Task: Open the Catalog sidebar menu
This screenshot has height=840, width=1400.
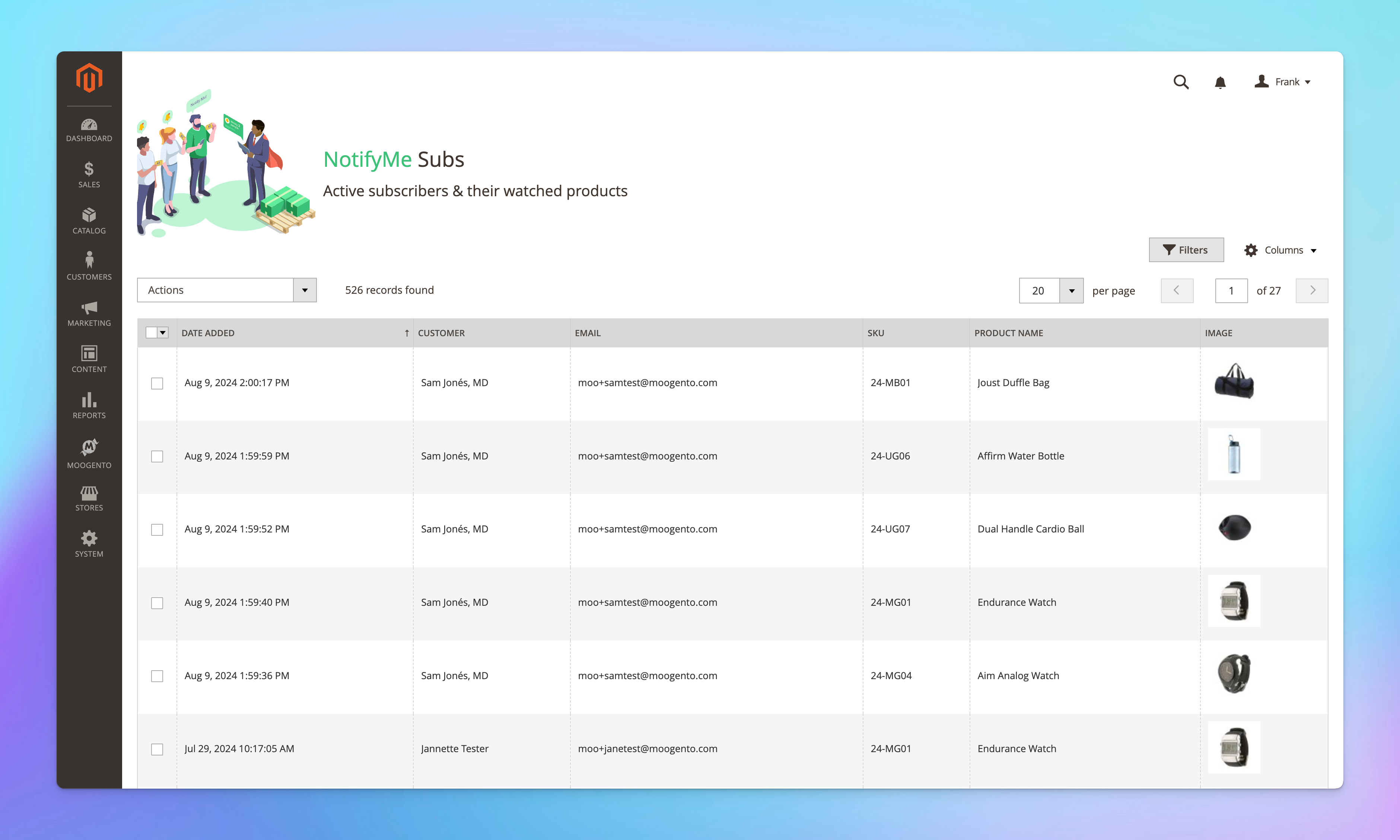Action: (89, 221)
